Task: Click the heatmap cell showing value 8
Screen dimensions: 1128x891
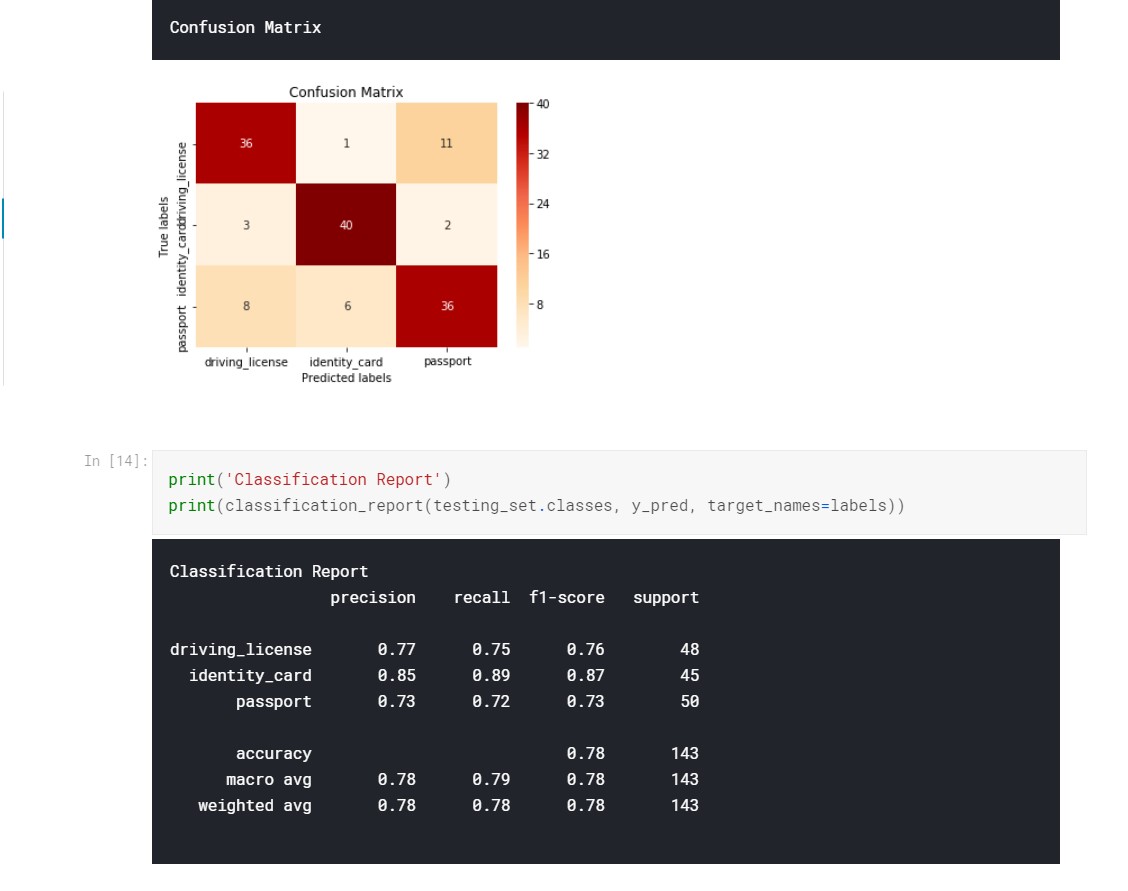Action: click(x=246, y=306)
